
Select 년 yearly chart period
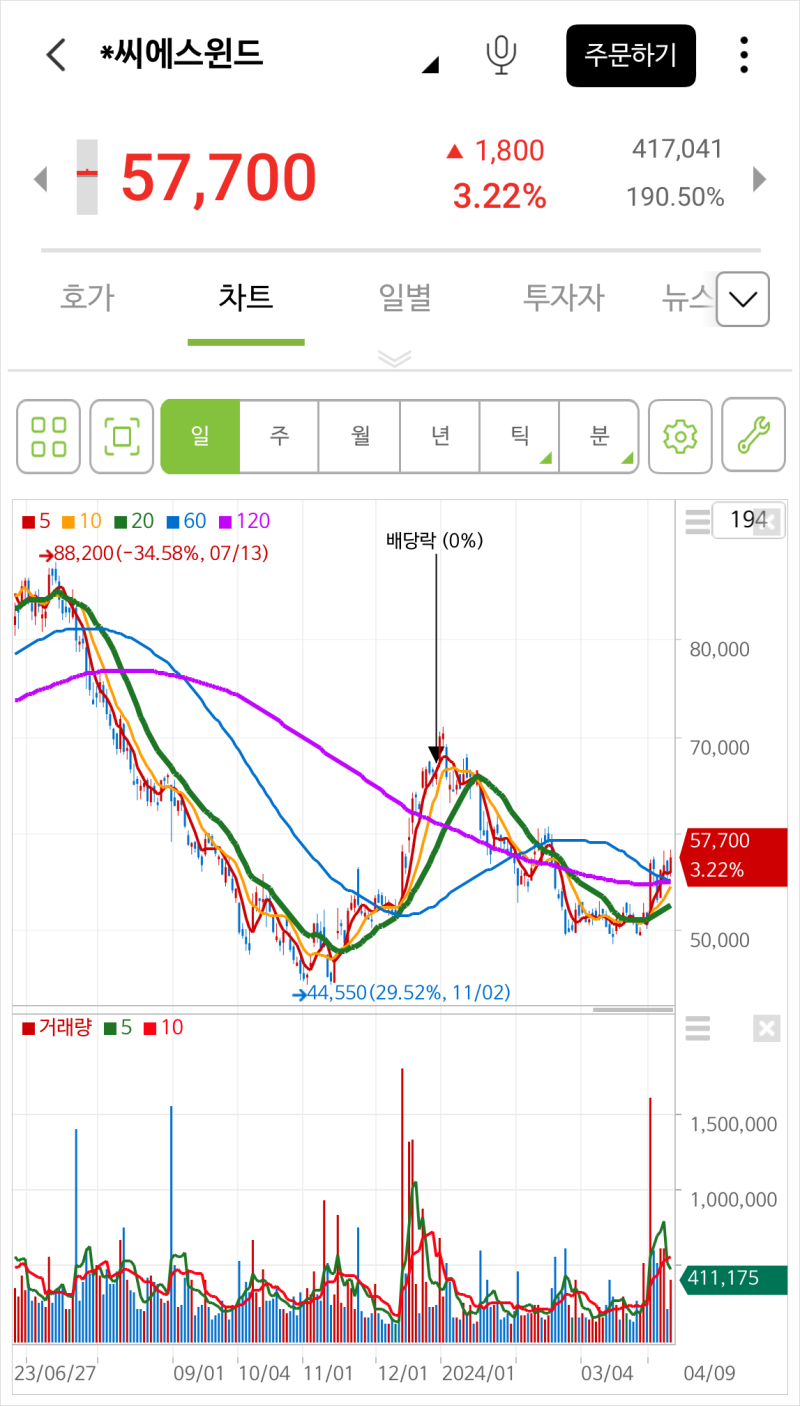[x=440, y=437]
